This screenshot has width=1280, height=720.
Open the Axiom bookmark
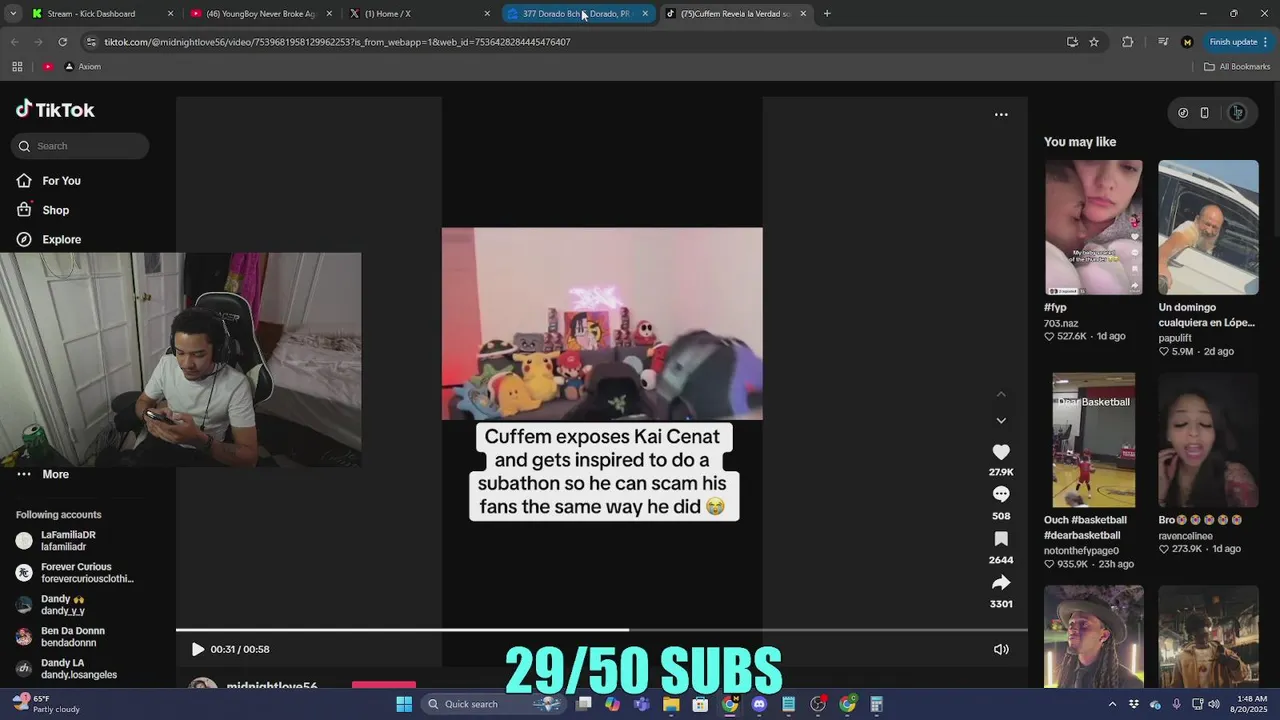click(x=82, y=67)
